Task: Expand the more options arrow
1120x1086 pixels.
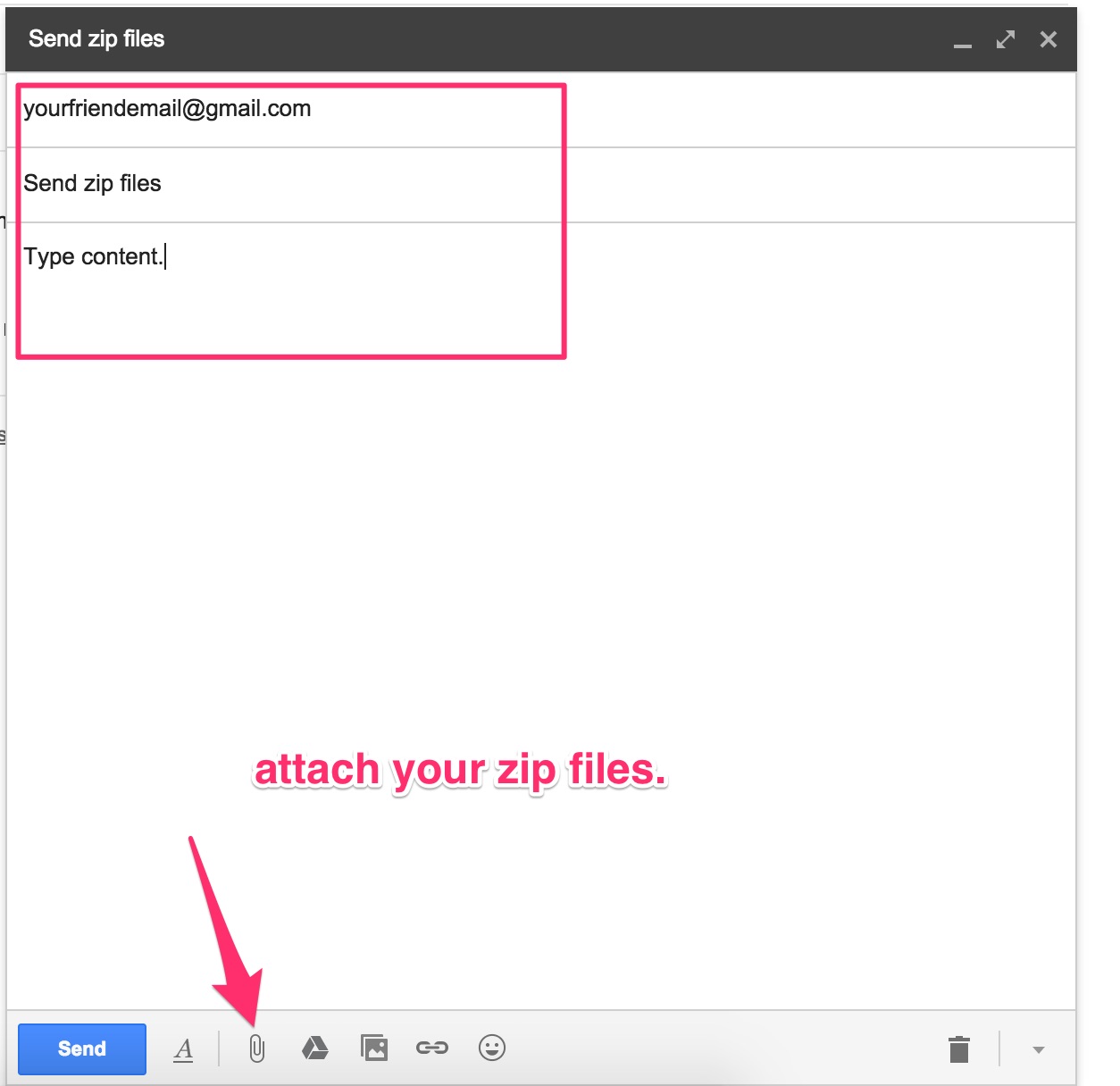Action: point(1038,1050)
